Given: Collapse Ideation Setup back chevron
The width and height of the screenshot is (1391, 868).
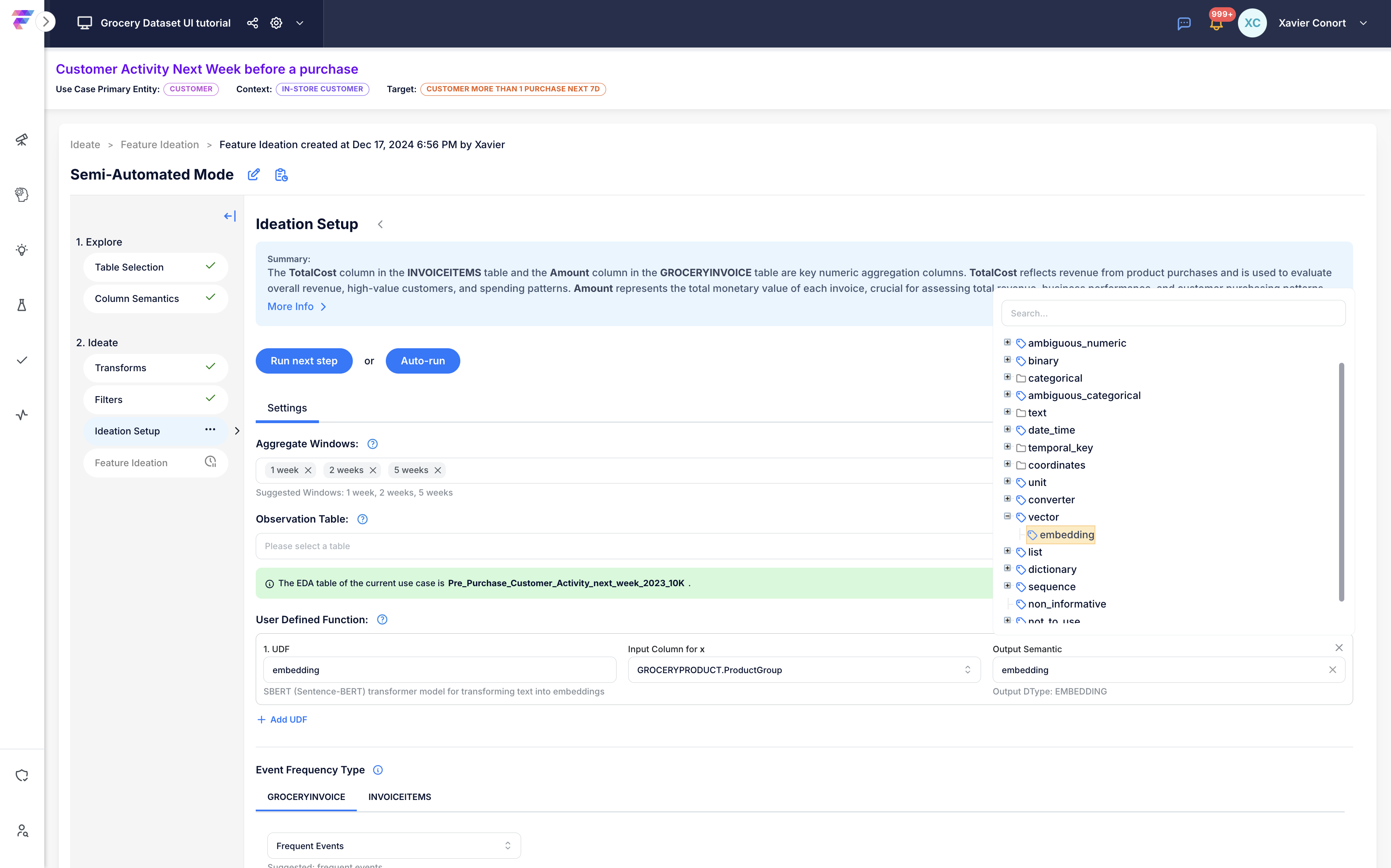Looking at the screenshot, I should tap(380, 225).
